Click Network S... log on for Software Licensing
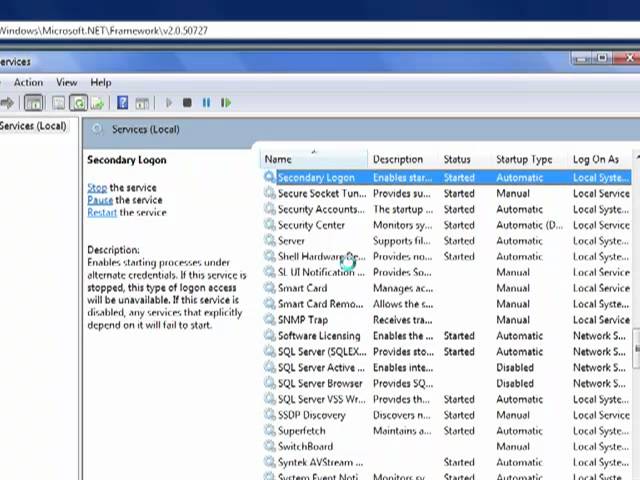This screenshot has height=480, width=640. coord(599,336)
